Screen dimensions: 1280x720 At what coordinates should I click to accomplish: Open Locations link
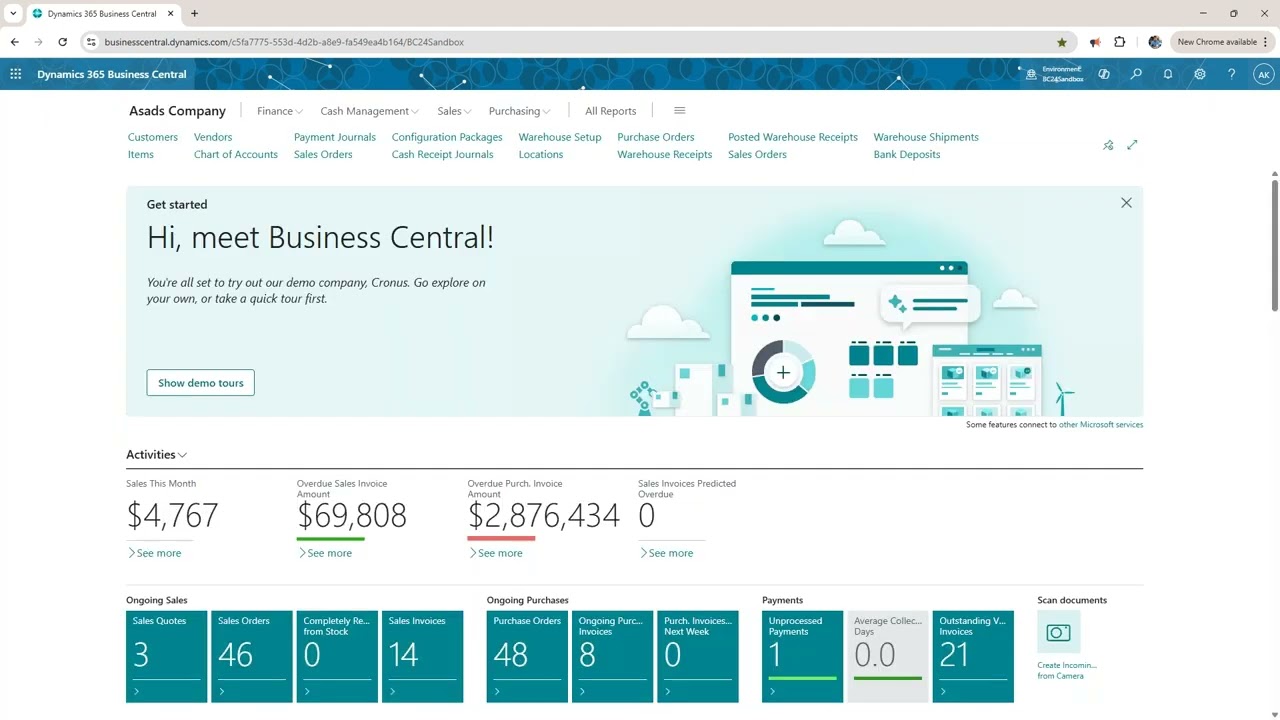[541, 154]
